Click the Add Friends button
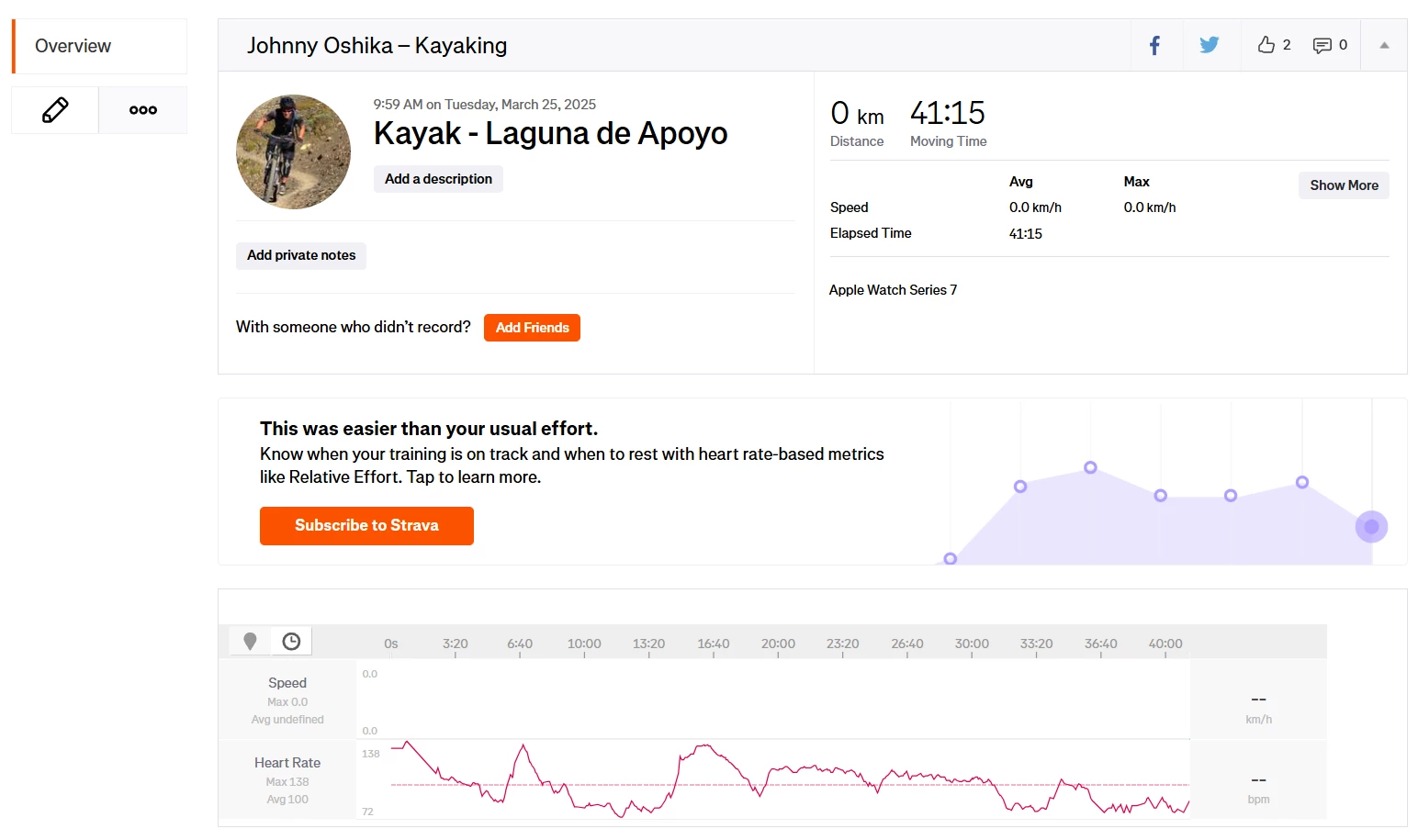 pyautogui.click(x=532, y=328)
